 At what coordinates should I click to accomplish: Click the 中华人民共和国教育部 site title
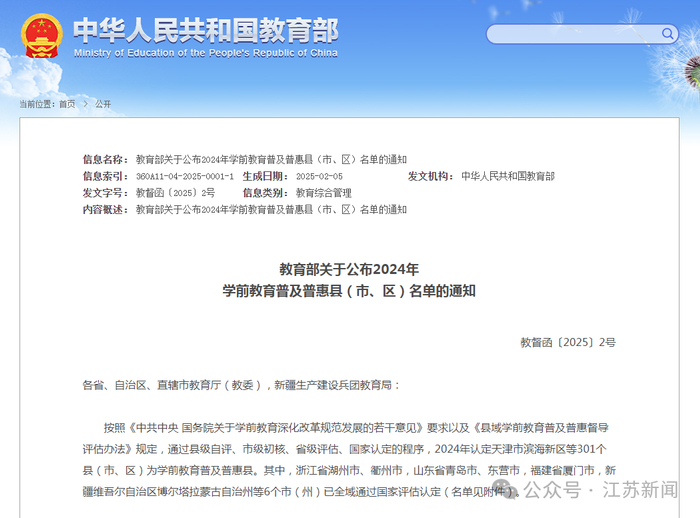coord(205,30)
